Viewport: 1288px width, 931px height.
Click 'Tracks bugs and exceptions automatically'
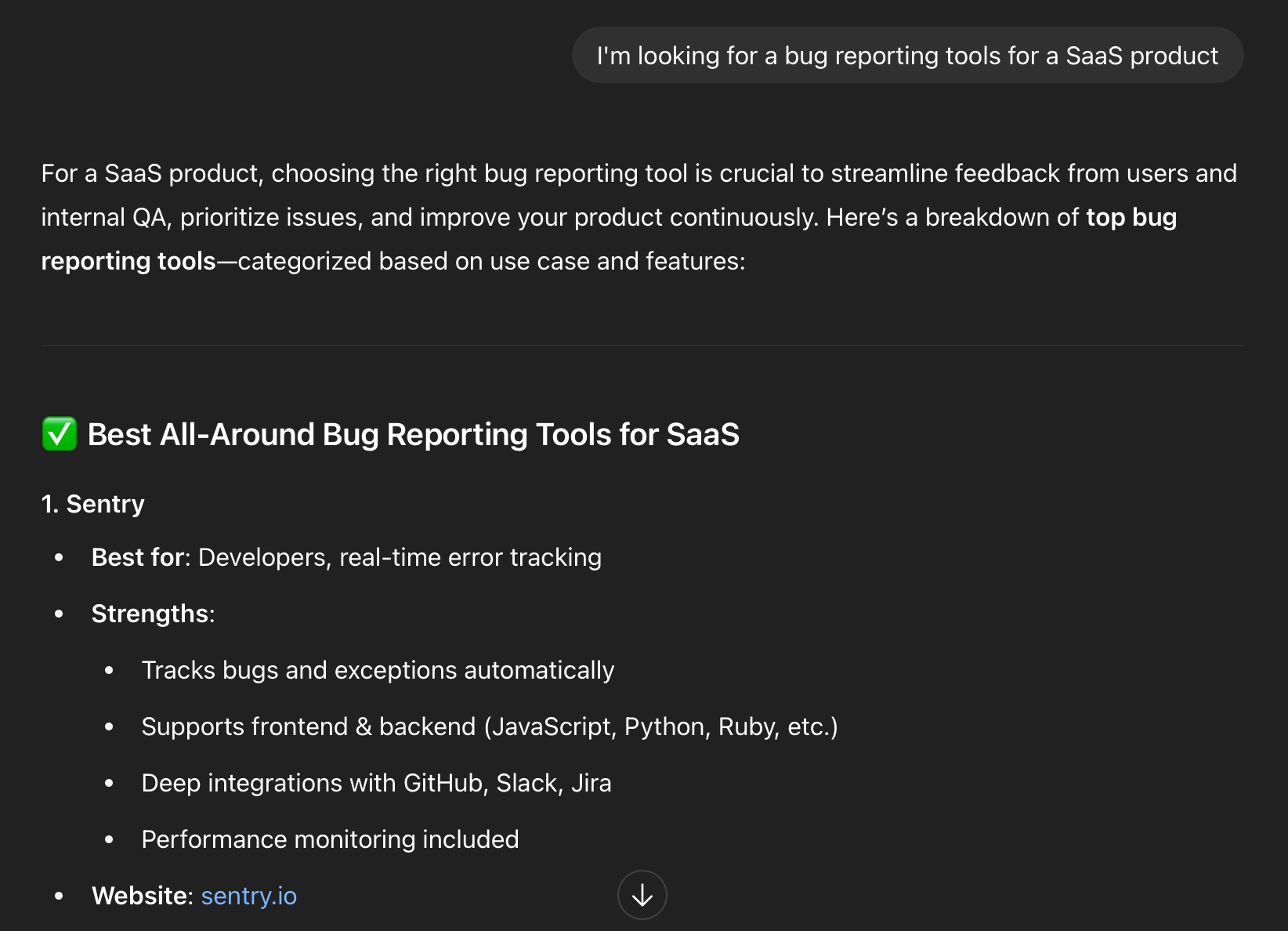click(378, 671)
